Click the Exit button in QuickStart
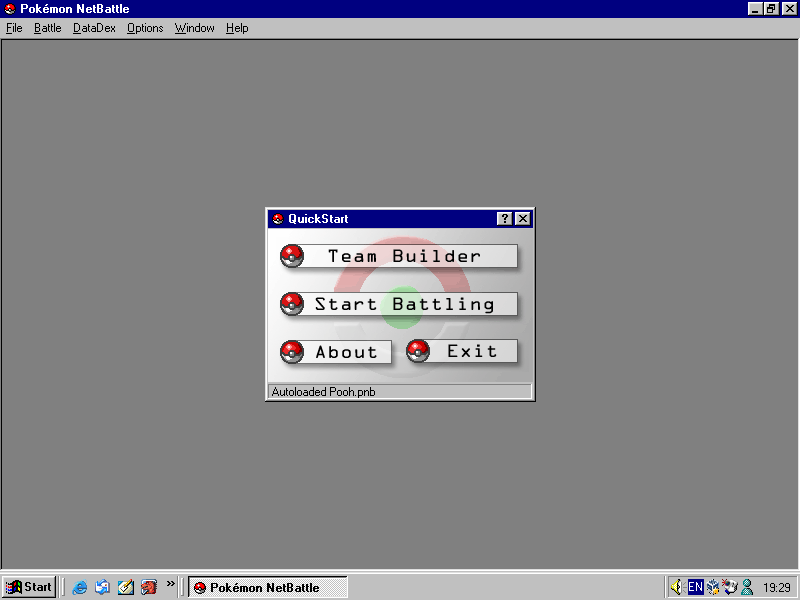The height and width of the screenshot is (600, 800). pyautogui.click(x=462, y=351)
